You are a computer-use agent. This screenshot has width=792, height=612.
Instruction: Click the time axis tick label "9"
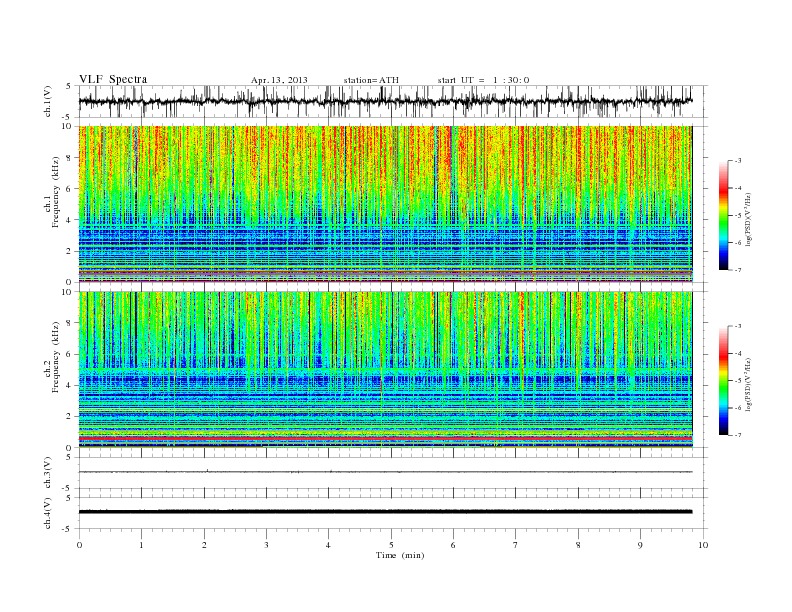[640, 545]
